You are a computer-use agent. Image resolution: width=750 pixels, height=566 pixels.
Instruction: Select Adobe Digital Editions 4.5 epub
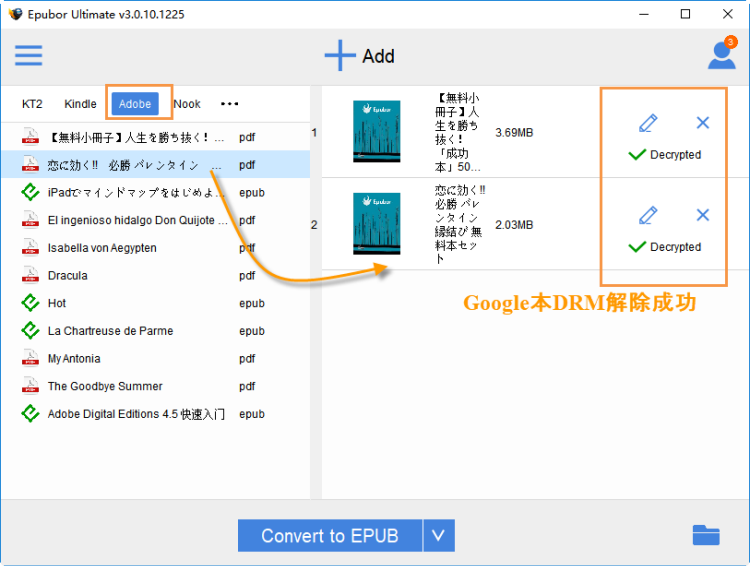(x=155, y=414)
